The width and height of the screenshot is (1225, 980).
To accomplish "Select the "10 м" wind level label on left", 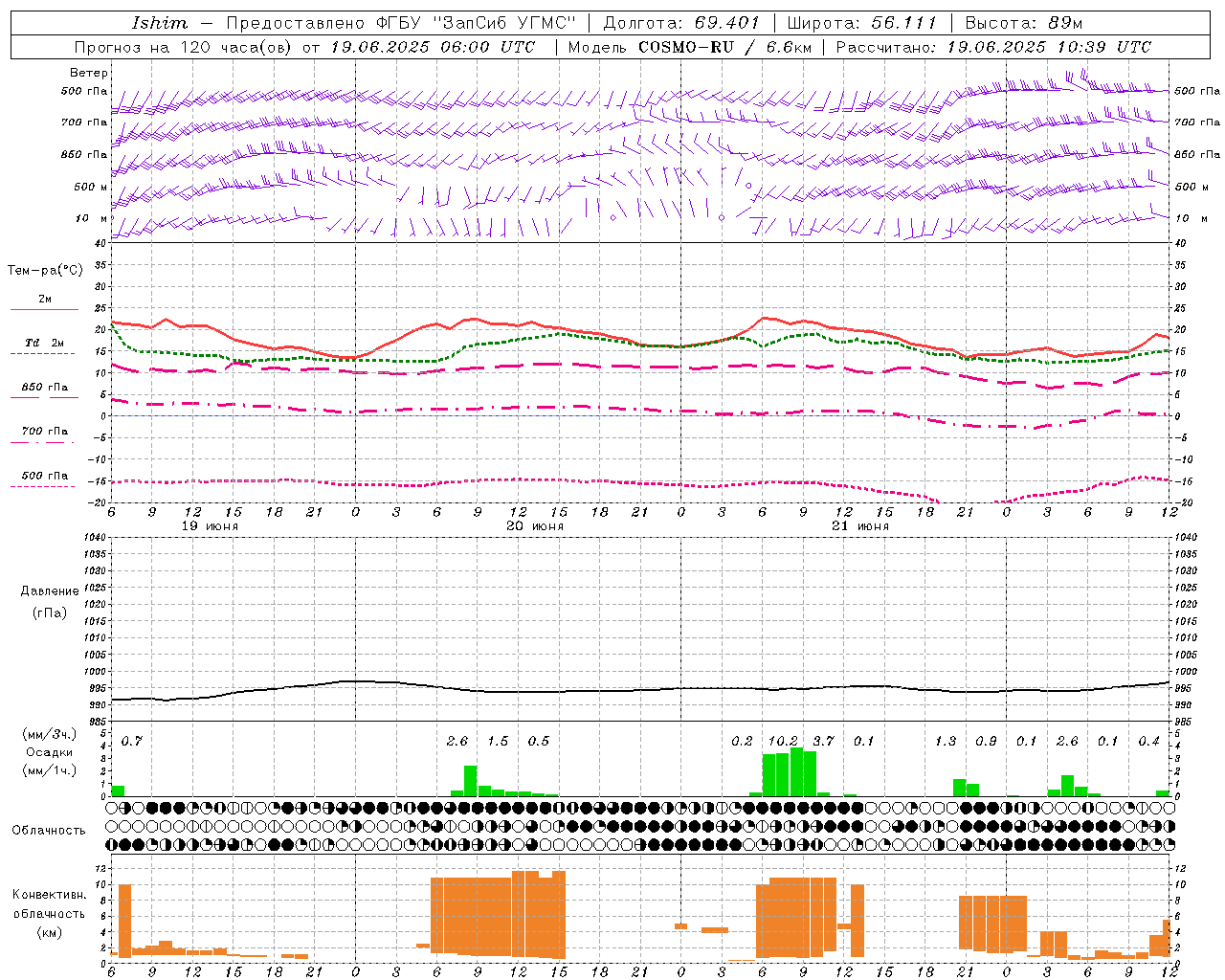I will pyautogui.click(x=92, y=218).
